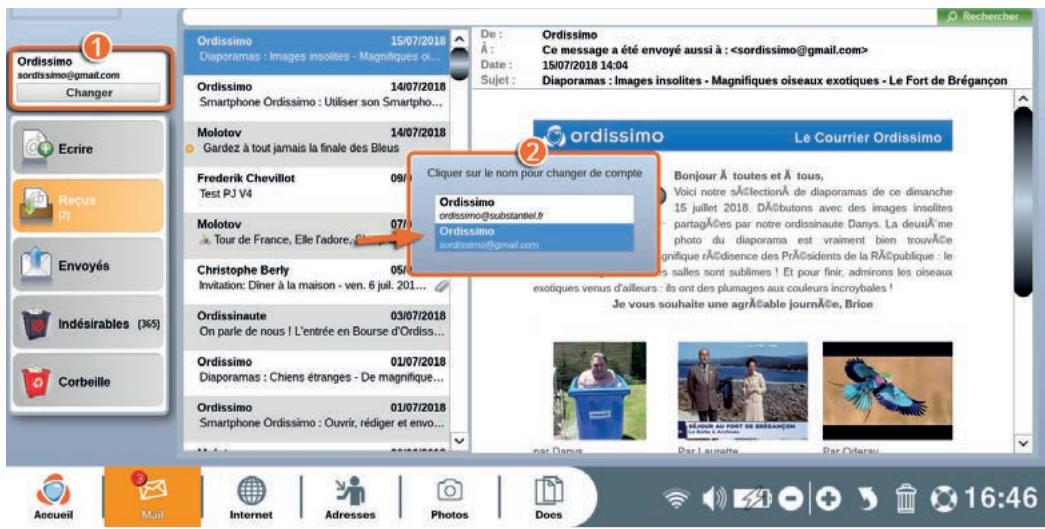Screen dimensions: 1045x529
Task: Open the Reçus inbox folder
Action: pos(89,205)
